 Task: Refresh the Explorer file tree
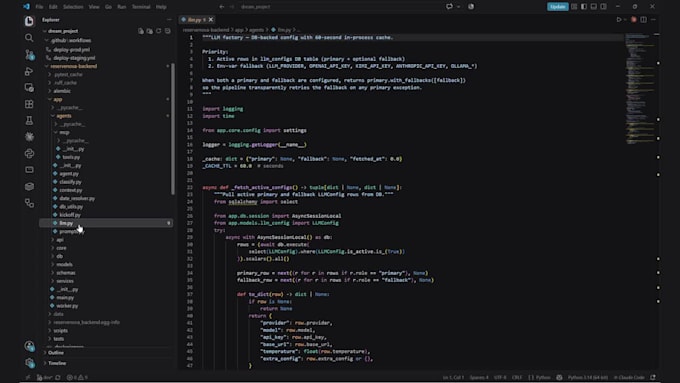tap(159, 31)
